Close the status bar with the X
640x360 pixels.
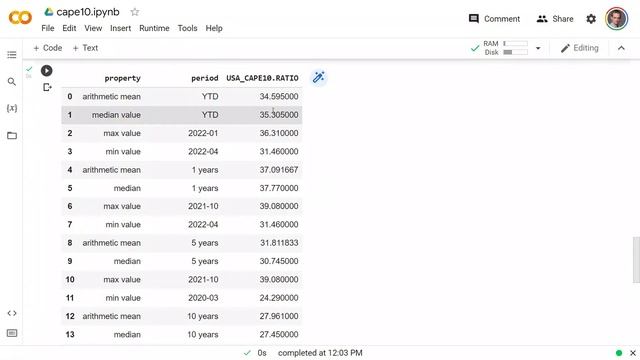point(633,353)
